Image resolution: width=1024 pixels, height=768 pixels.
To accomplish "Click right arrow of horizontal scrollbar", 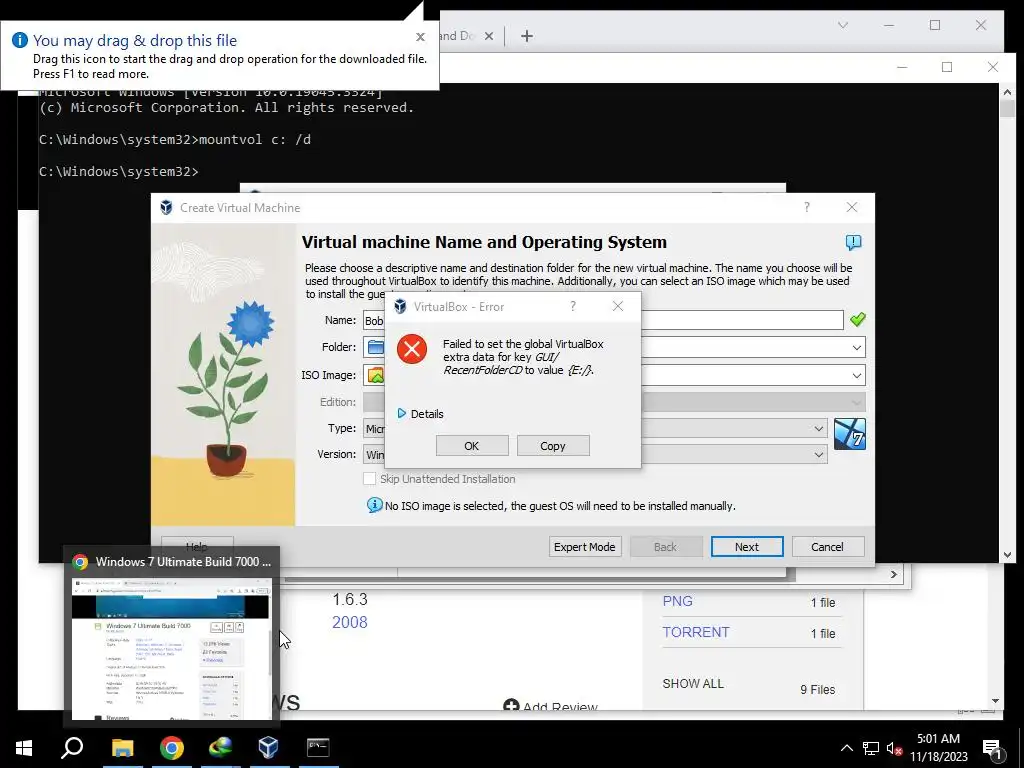I will point(893,575).
